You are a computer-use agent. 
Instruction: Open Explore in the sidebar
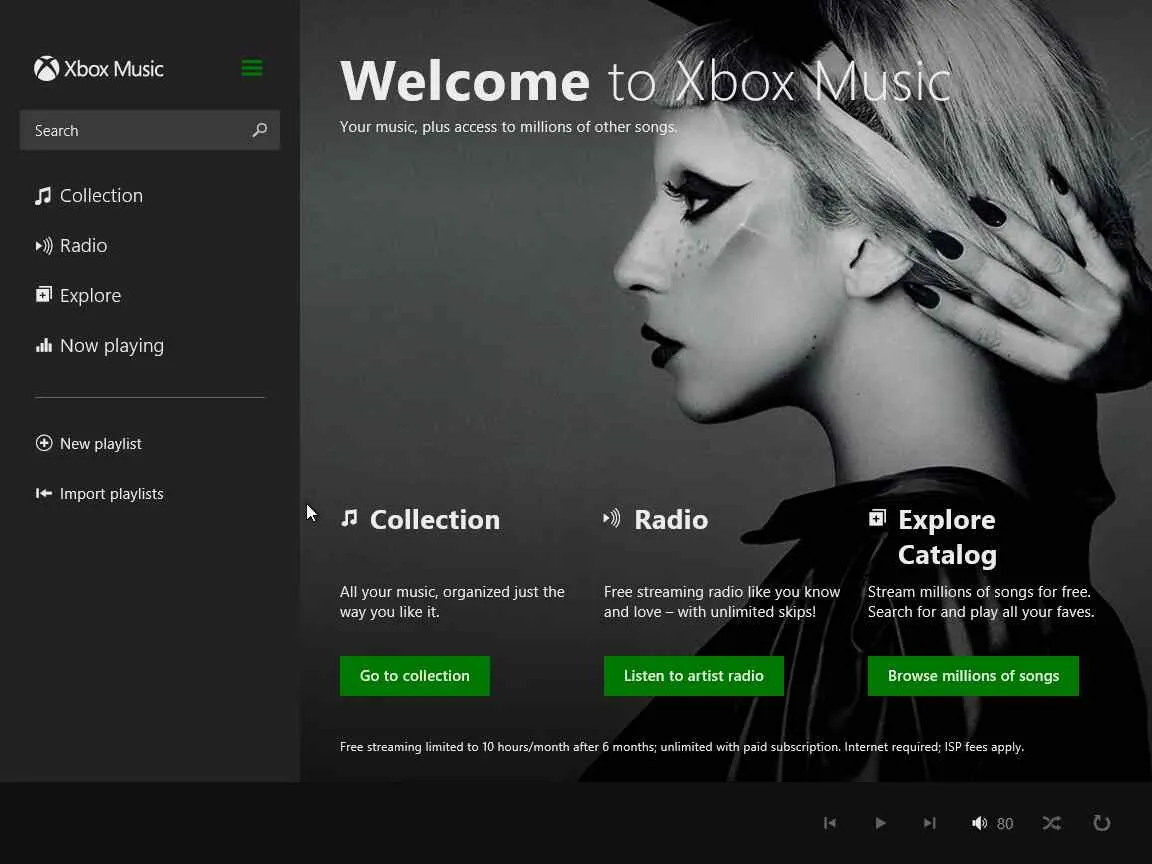pyautogui.click(x=90, y=295)
